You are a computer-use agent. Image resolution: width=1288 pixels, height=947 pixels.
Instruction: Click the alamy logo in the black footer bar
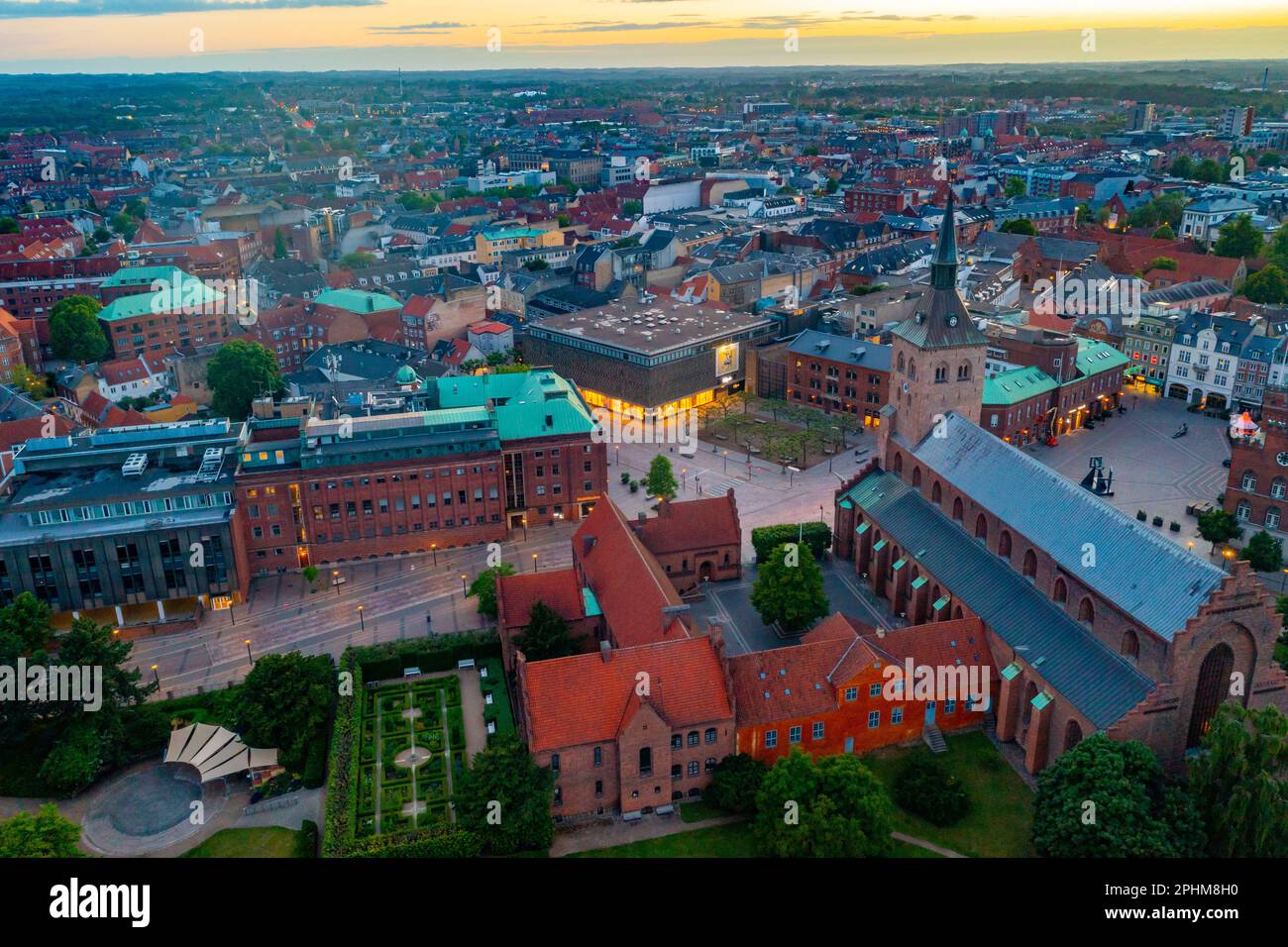pos(99,901)
